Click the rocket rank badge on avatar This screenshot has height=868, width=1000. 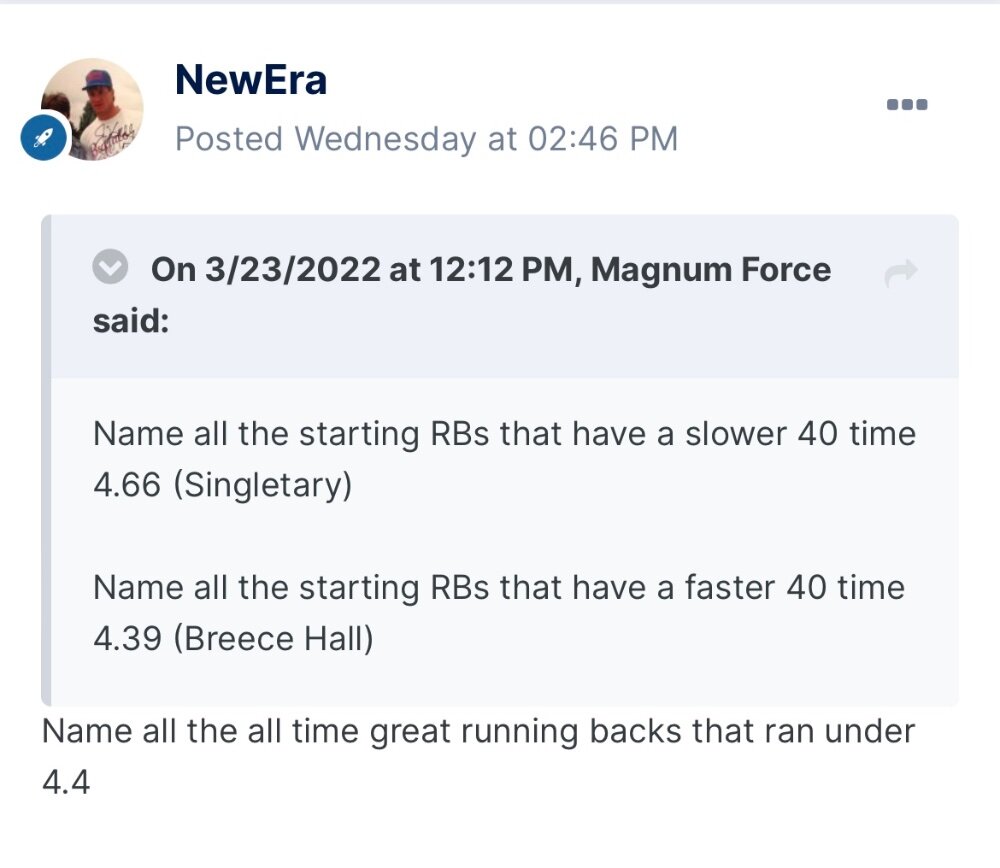43,137
